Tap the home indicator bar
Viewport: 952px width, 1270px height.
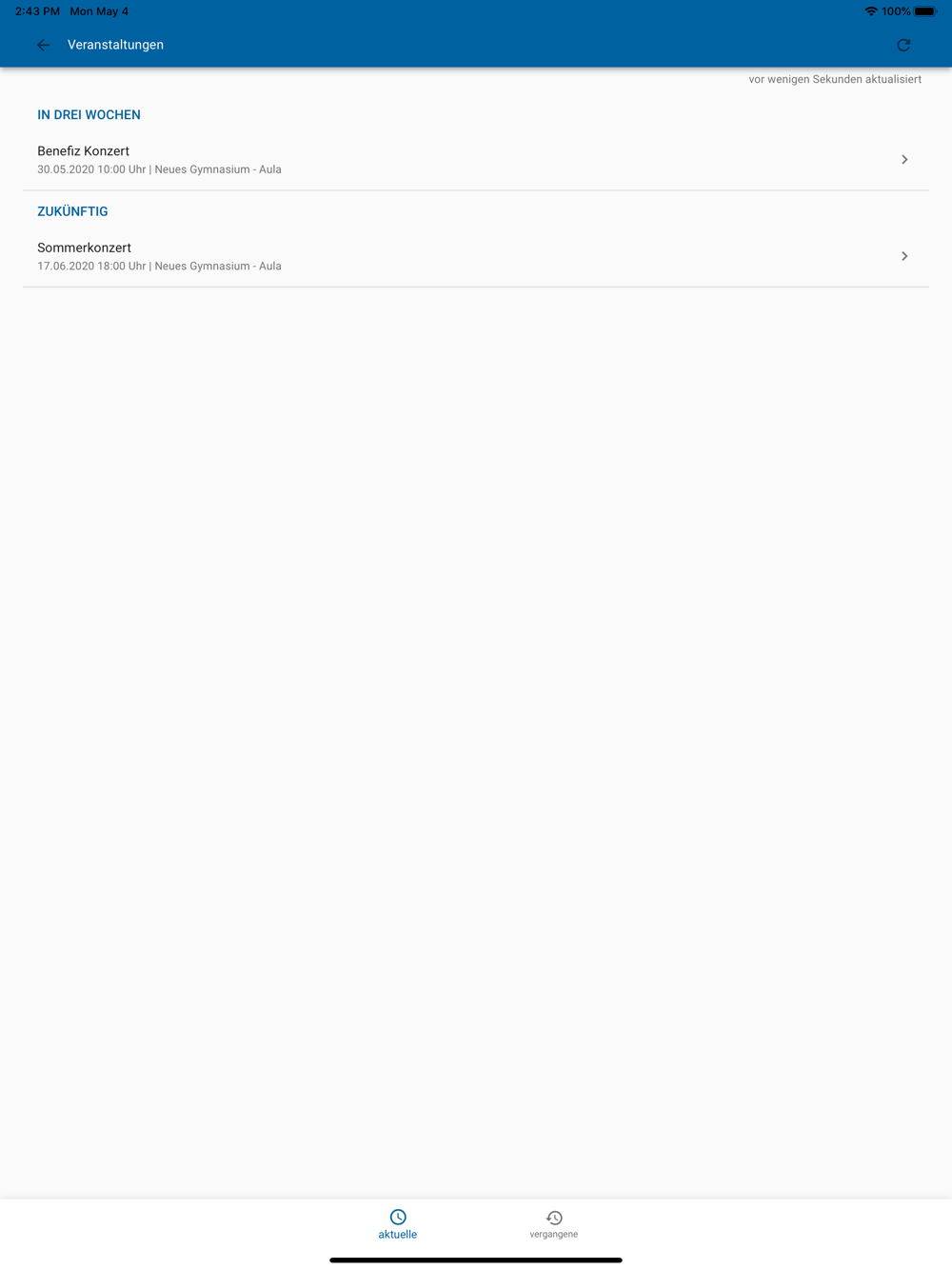click(476, 1260)
